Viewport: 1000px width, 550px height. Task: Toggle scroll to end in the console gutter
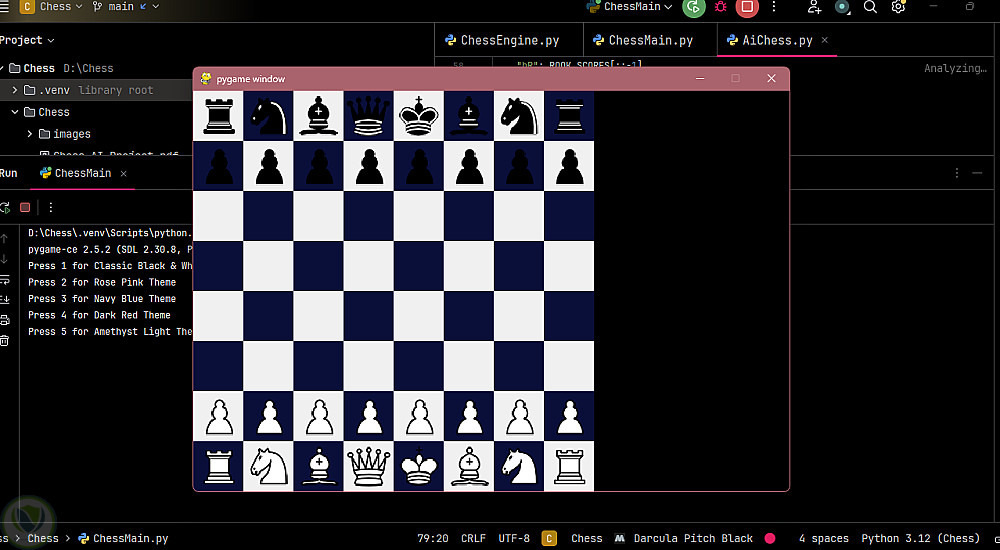tap(4, 299)
